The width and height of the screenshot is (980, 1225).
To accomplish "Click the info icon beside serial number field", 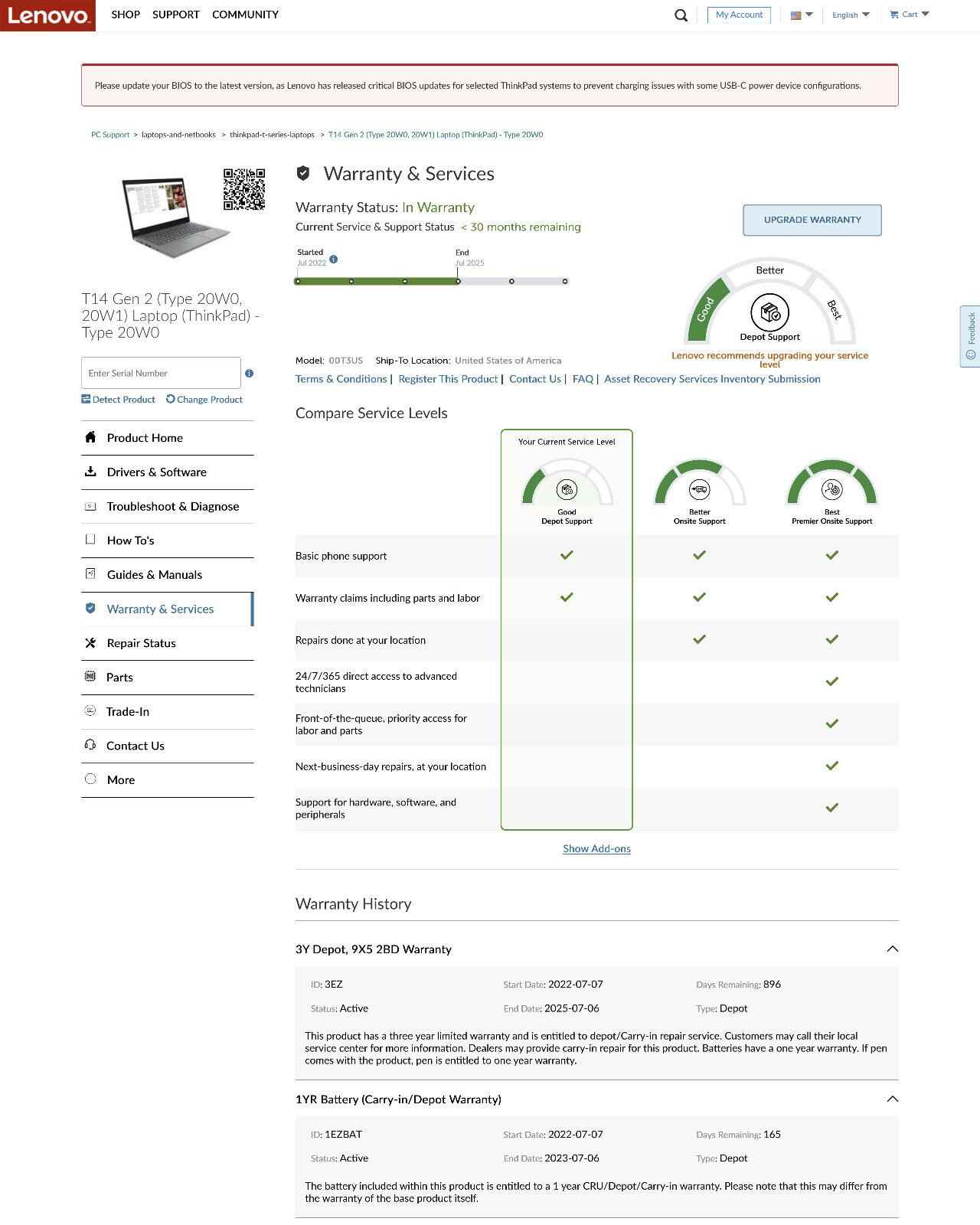I will coord(249,374).
